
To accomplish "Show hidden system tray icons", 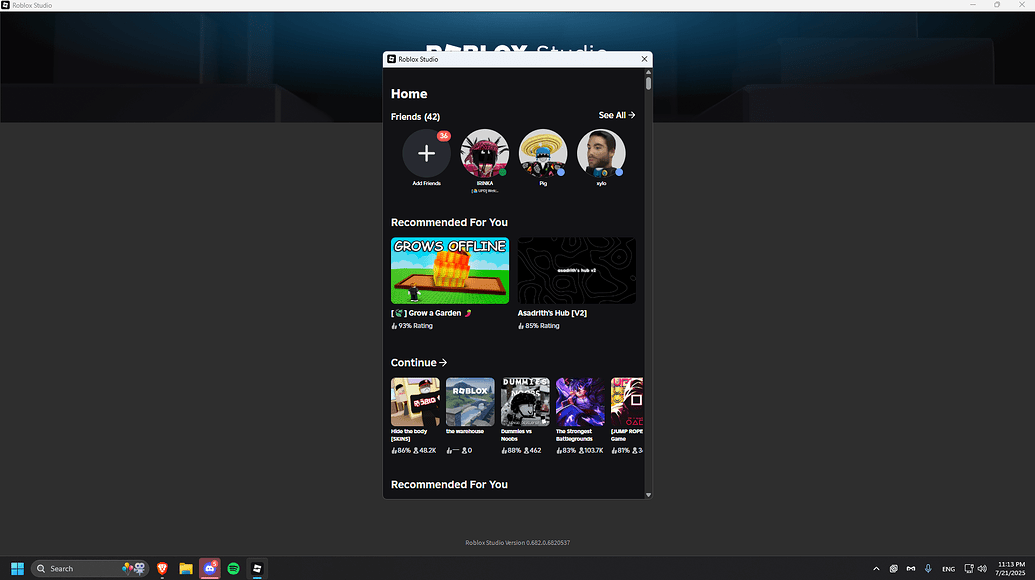I will point(876,569).
